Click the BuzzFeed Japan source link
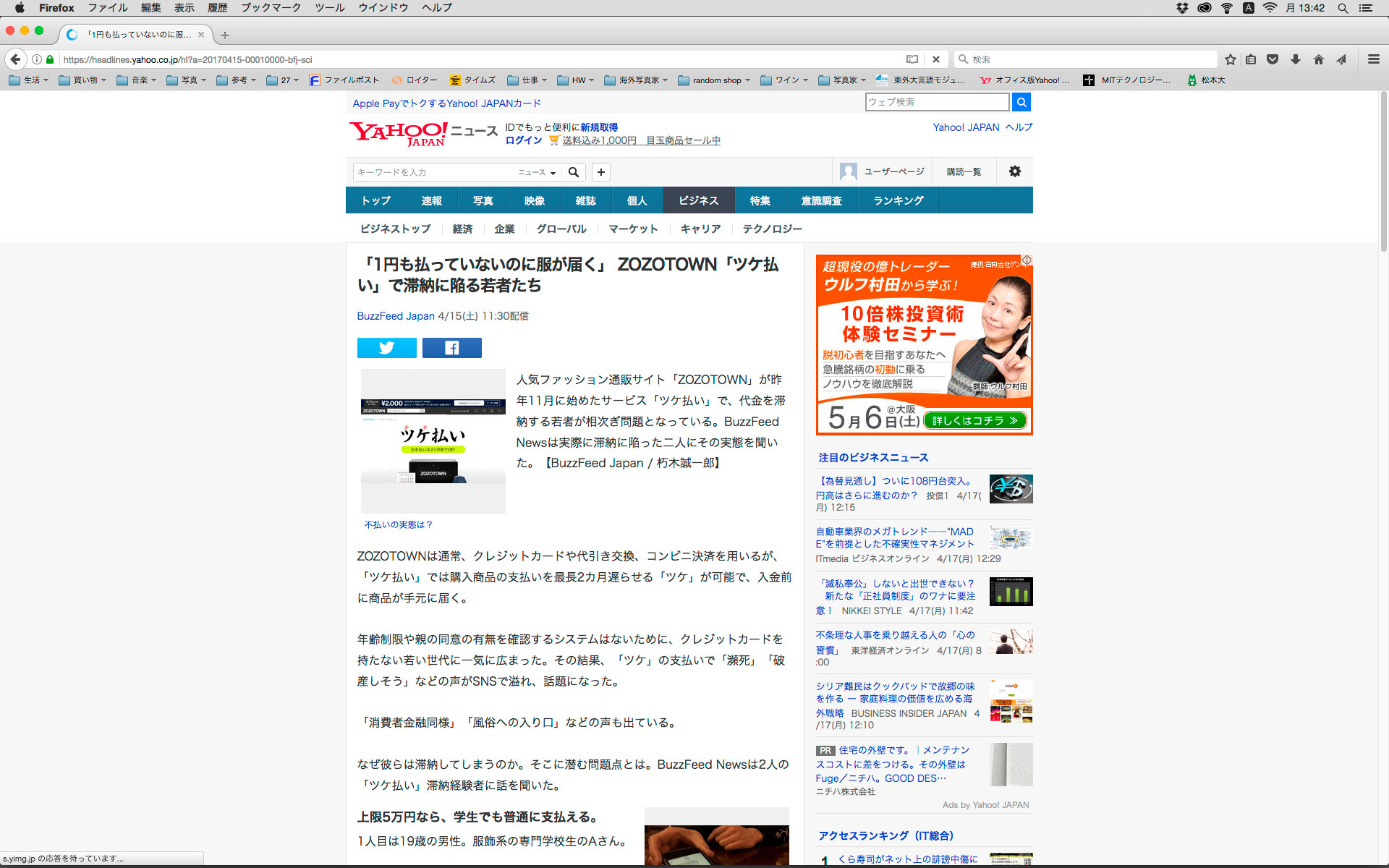 [x=395, y=316]
